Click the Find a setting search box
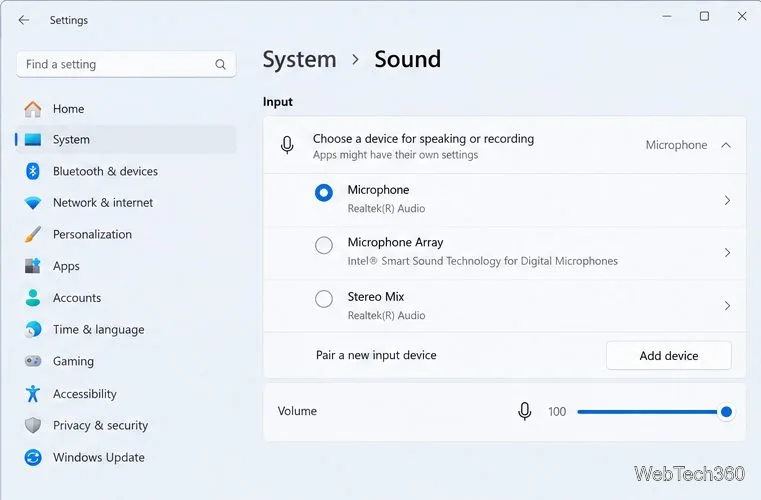761x500 pixels. point(126,64)
